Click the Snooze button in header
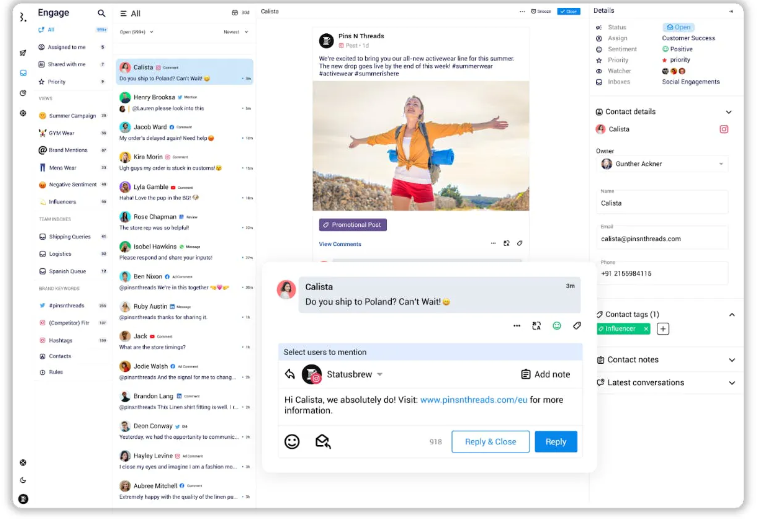The image size is (774, 519). [541, 11]
